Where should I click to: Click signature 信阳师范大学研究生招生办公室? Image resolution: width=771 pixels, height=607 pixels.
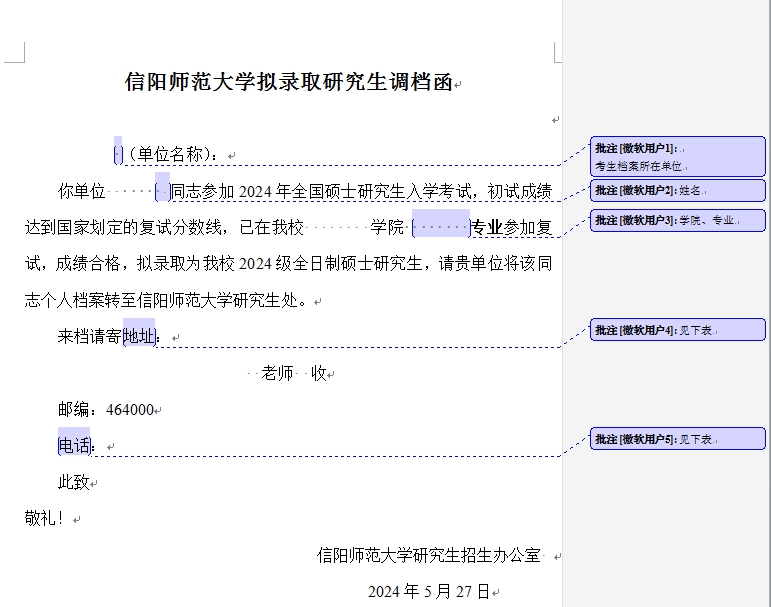(x=429, y=555)
